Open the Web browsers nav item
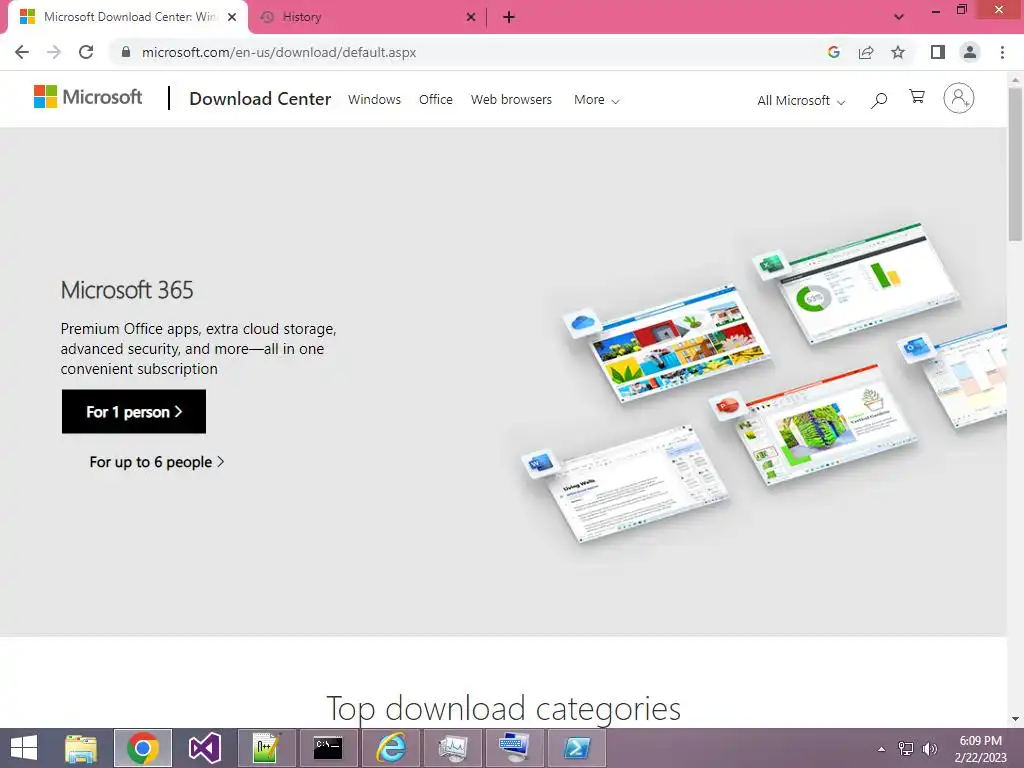 [x=511, y=100]
